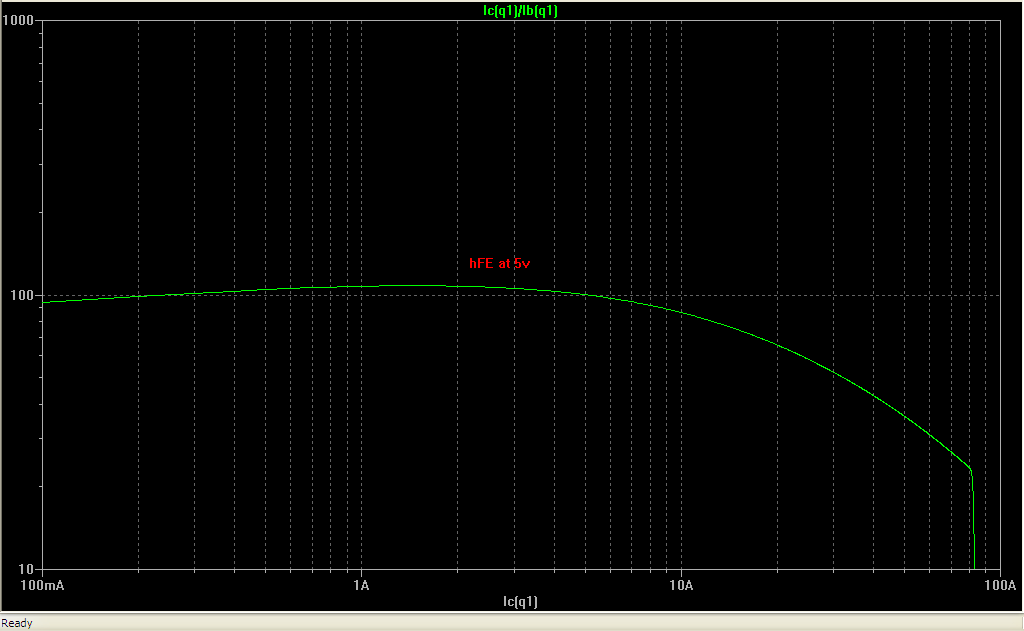1024x631 pixels.
Task: Click the 'Ready' status bar text
Action: click(x=17, y=623)
